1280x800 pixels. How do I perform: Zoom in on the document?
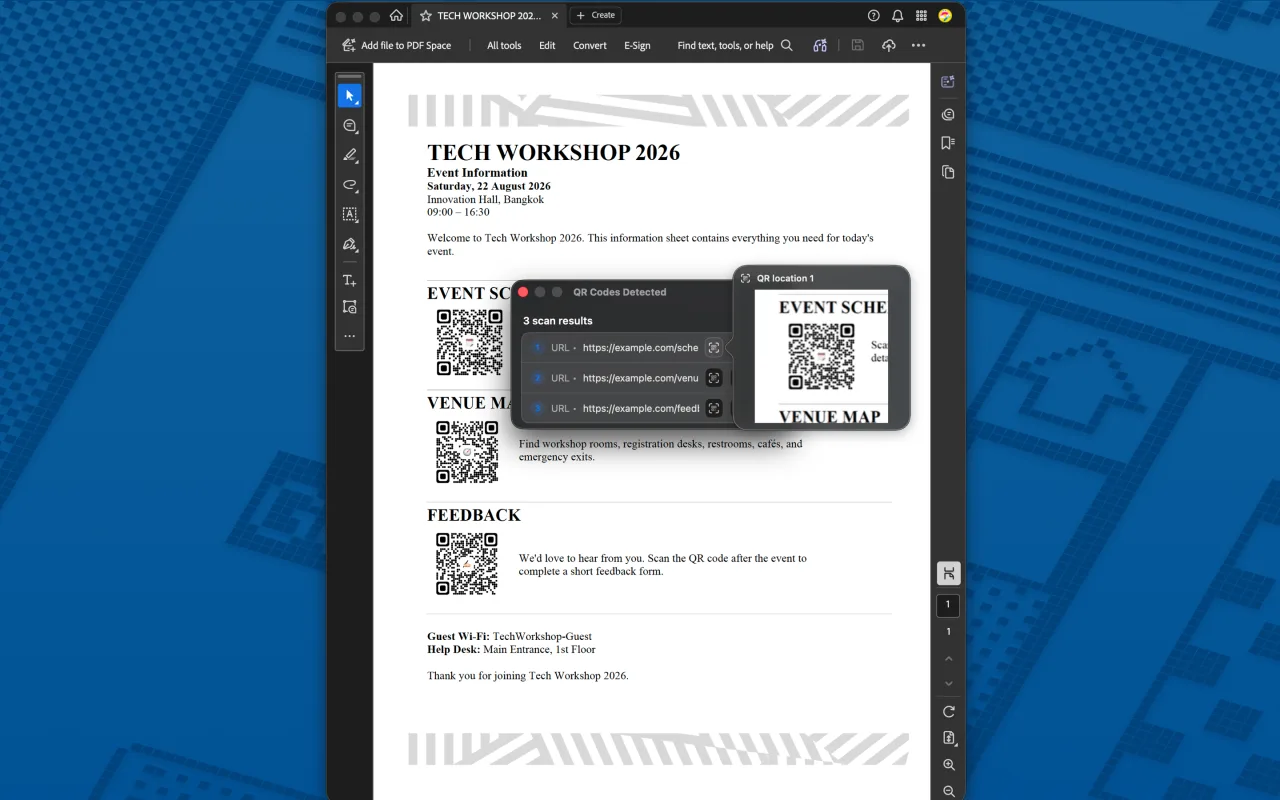(948, 765)
